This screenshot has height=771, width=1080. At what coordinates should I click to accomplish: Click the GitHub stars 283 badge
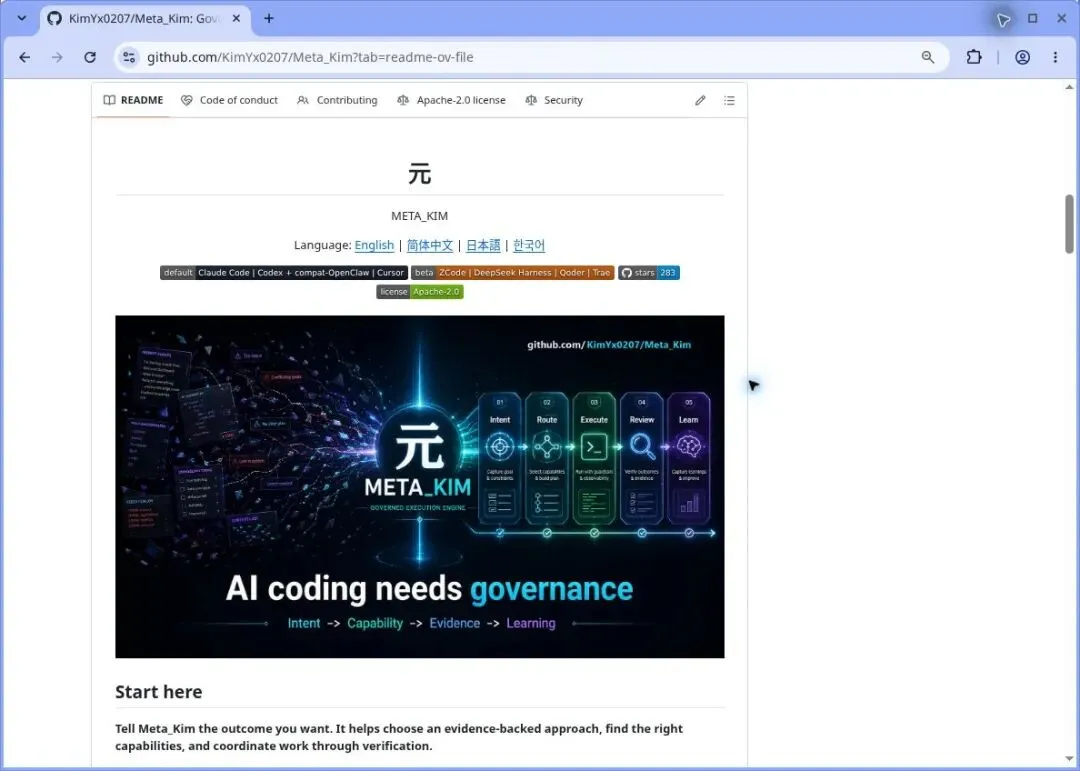tap(649, 273)
